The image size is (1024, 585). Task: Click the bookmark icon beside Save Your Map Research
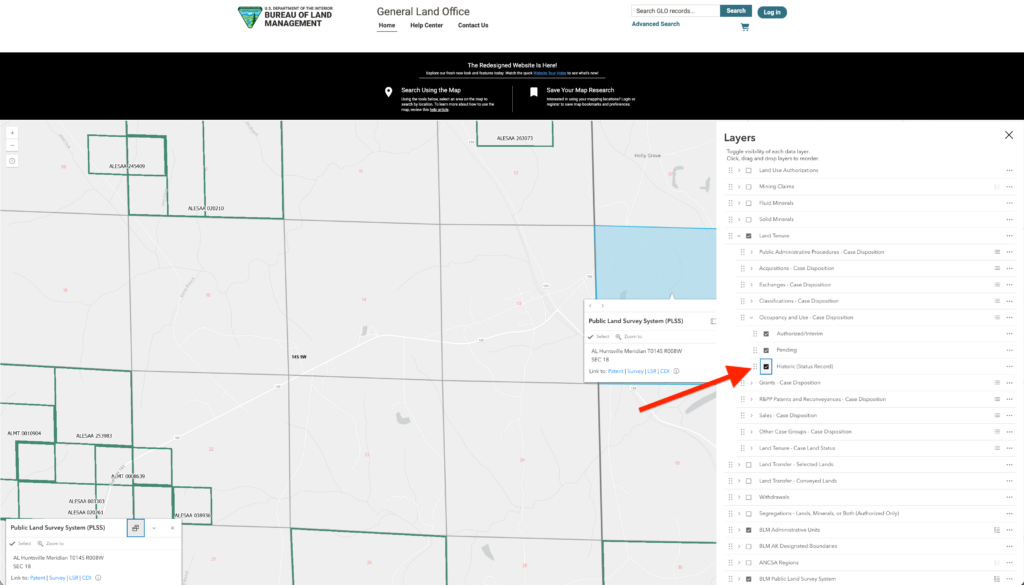point(534,92)
